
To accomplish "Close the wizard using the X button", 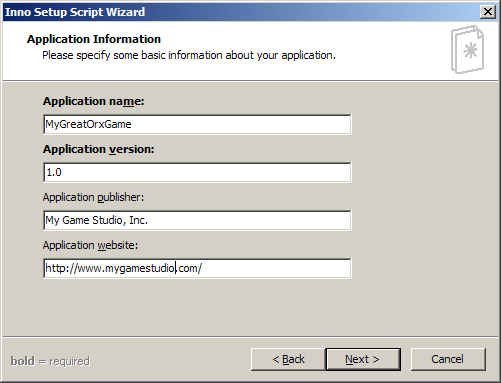I will (x=488, y=12).
